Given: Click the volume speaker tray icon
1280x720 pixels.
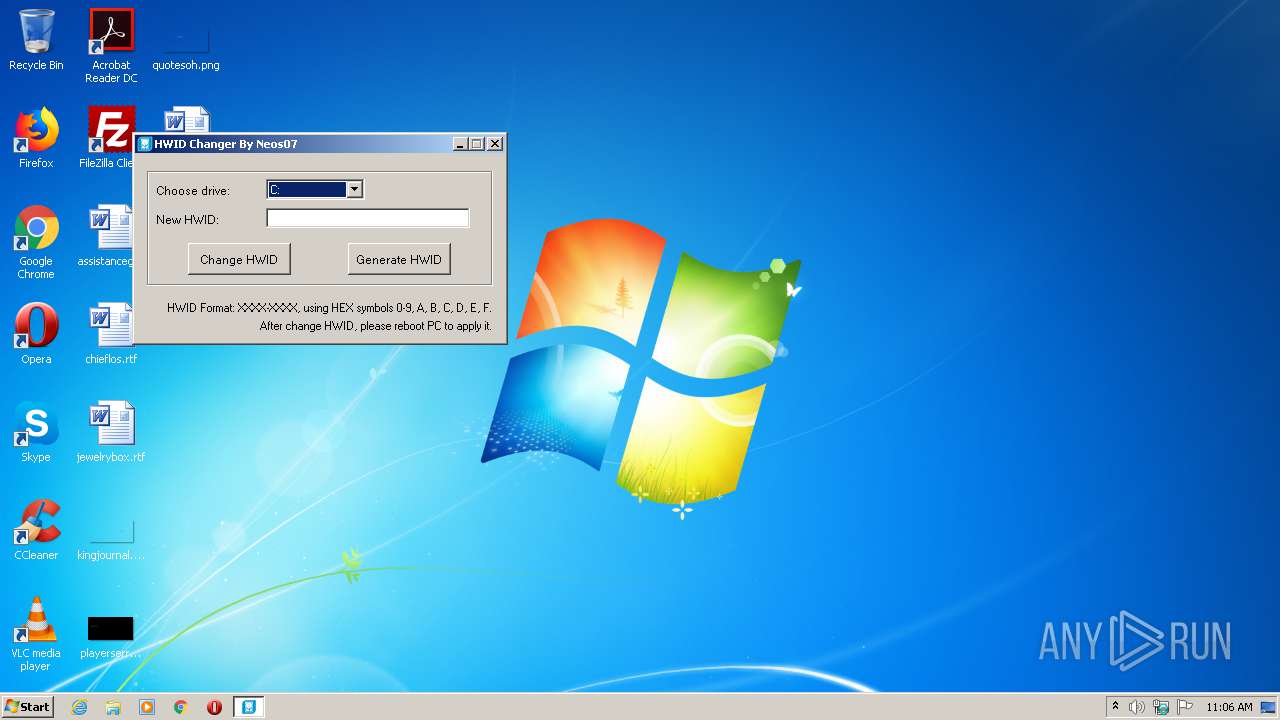Looking at the screenshot, I should 1137,707.
